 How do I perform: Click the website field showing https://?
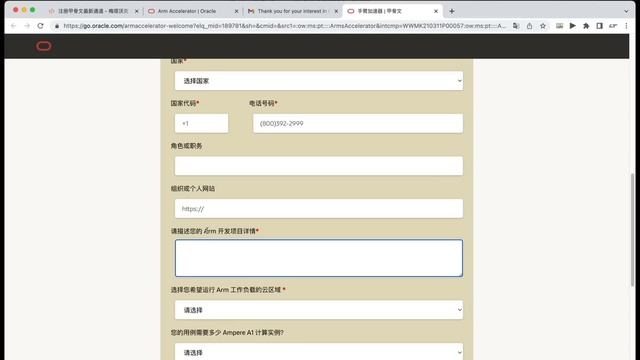point(319,209)
